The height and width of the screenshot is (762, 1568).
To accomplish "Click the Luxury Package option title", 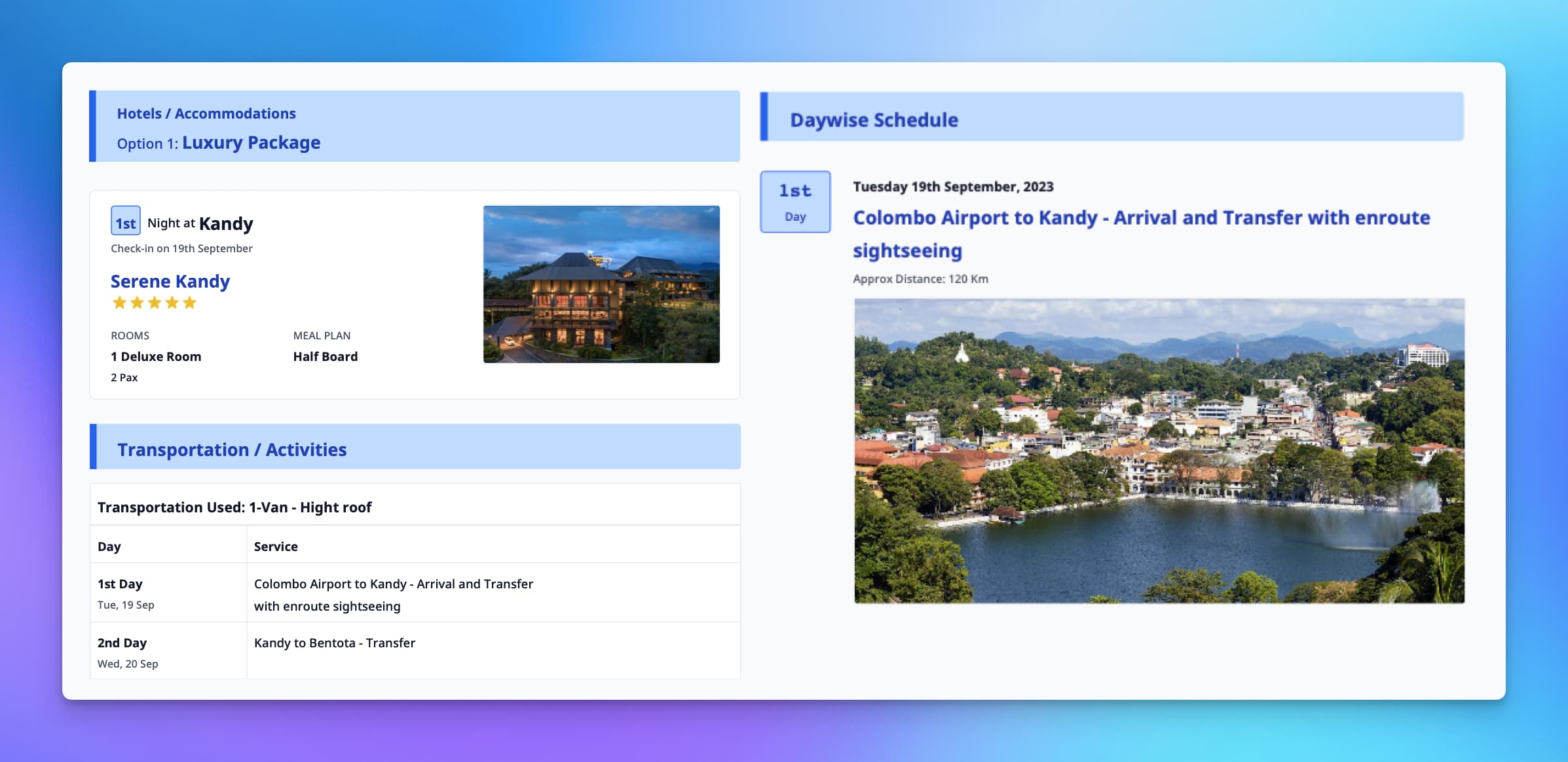I will [x=251, y=142].
